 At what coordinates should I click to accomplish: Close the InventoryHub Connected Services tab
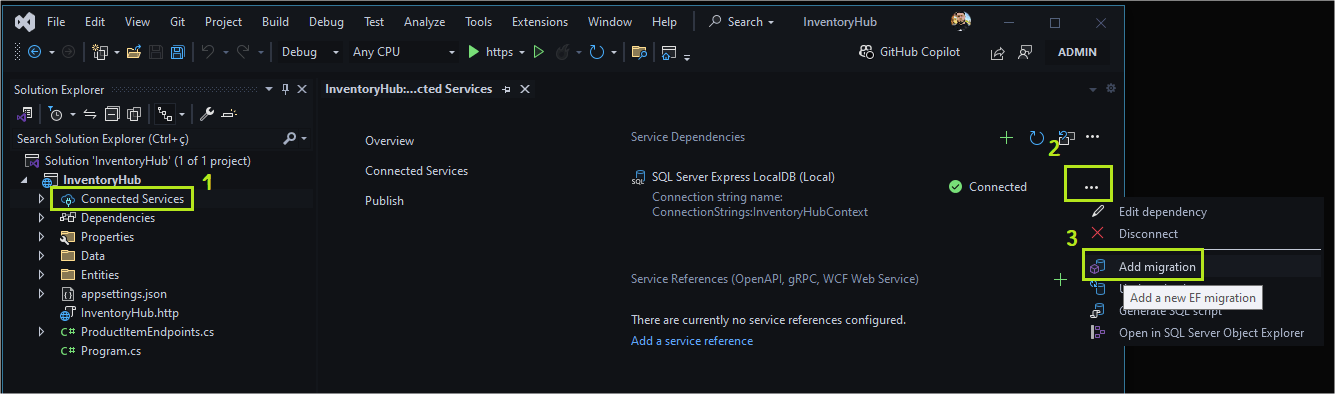click(x=525, y=89)
